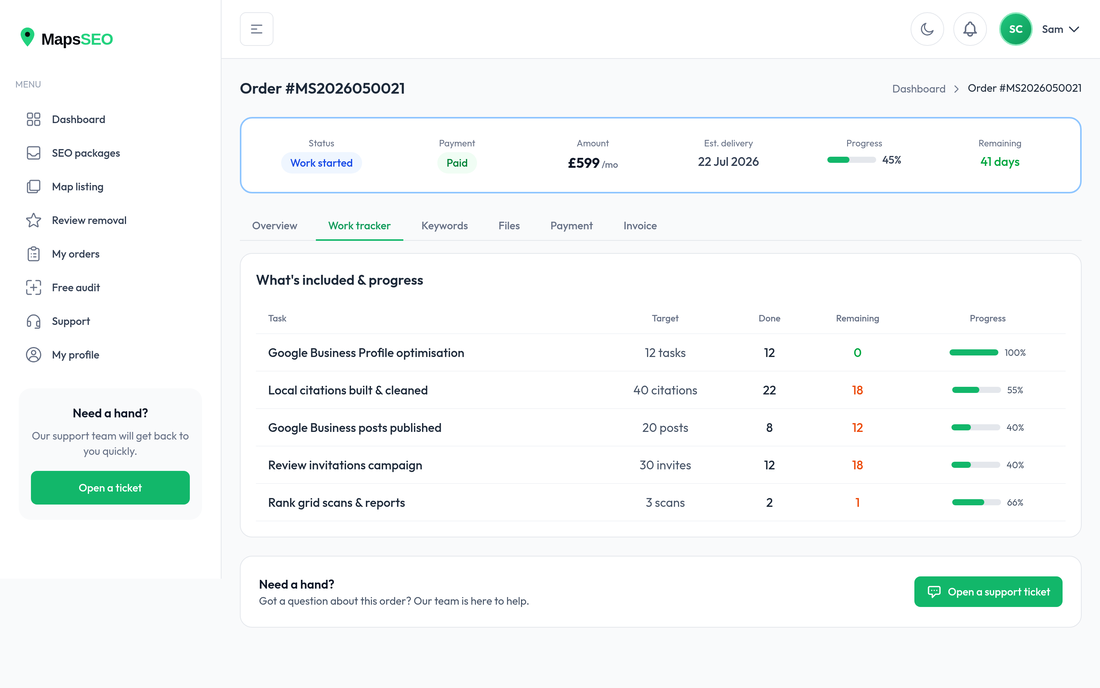Click chat icon in support ticket button
This screenshot has width=1100, height=688.
point(934,592)
